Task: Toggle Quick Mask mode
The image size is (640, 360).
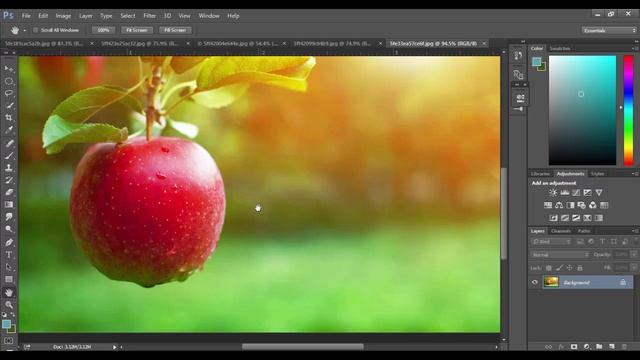Action: [9, 341]
